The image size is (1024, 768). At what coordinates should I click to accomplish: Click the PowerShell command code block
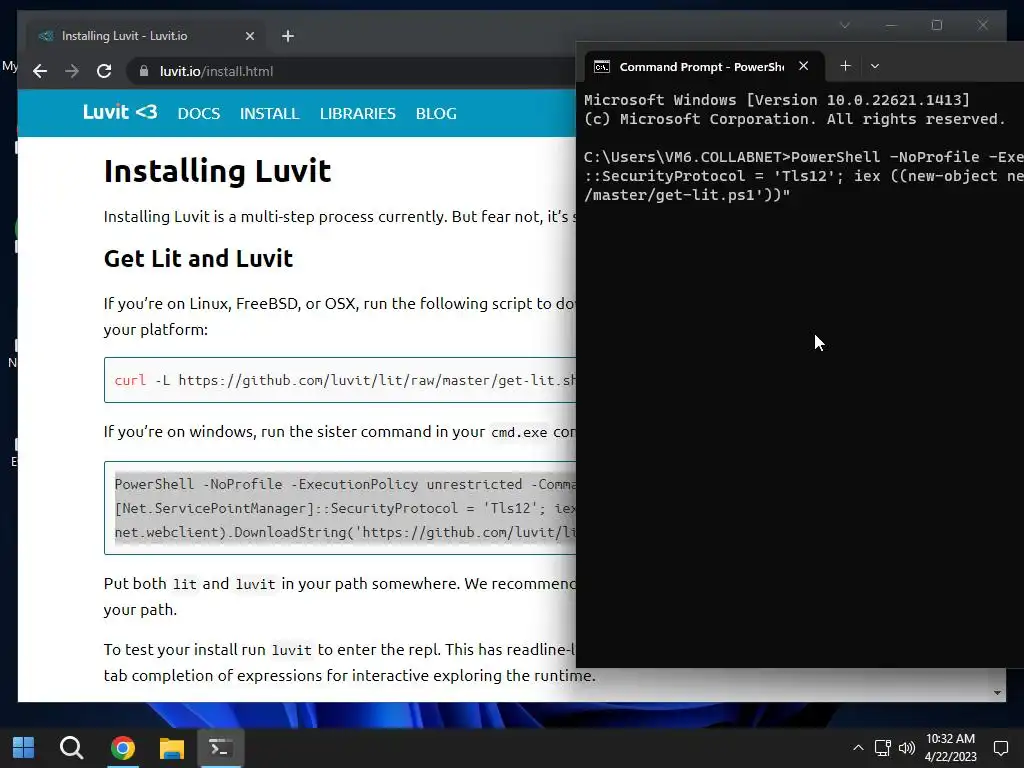coord(340,508)
